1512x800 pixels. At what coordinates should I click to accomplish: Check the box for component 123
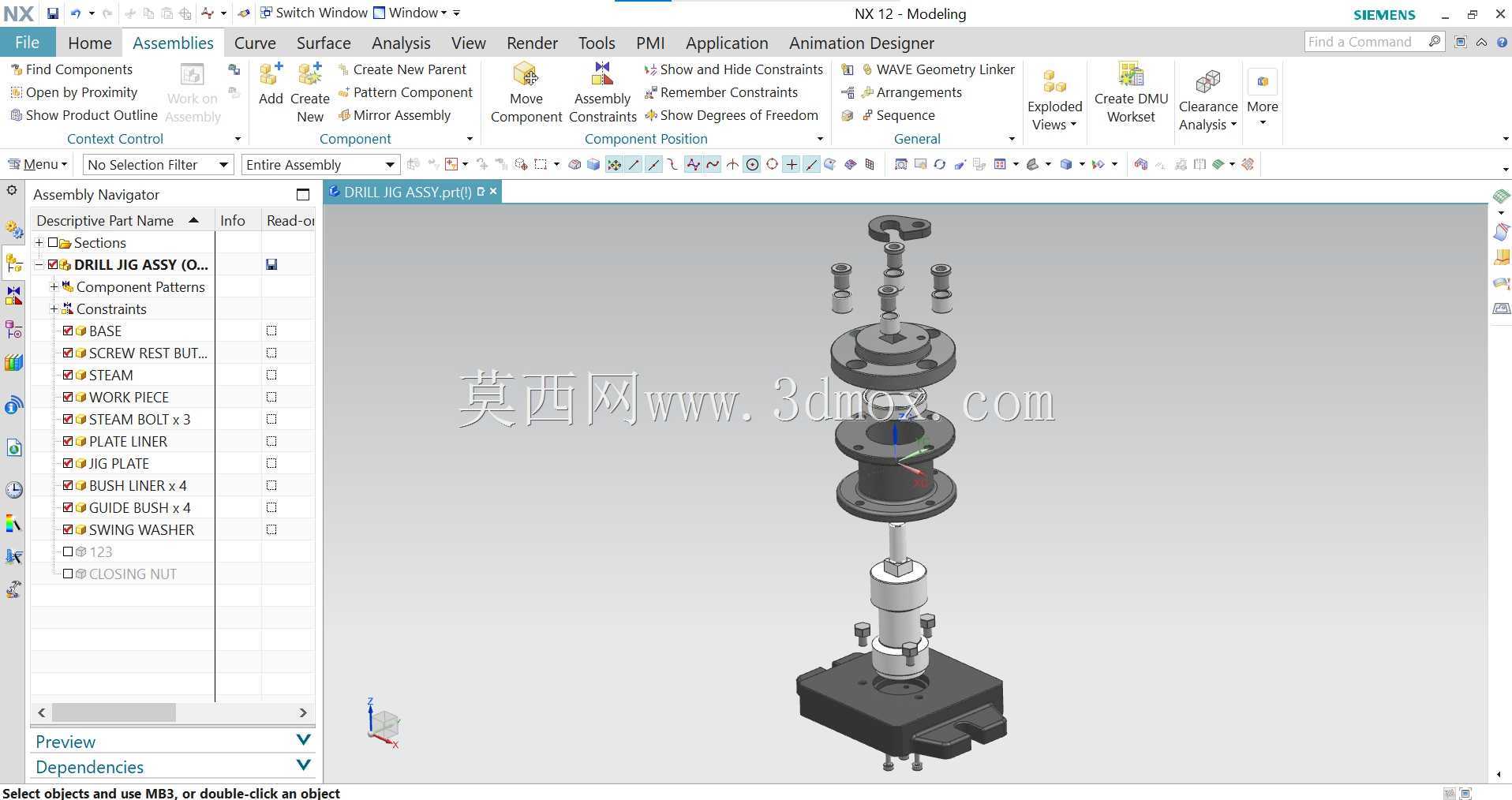(x=68, y=551)
